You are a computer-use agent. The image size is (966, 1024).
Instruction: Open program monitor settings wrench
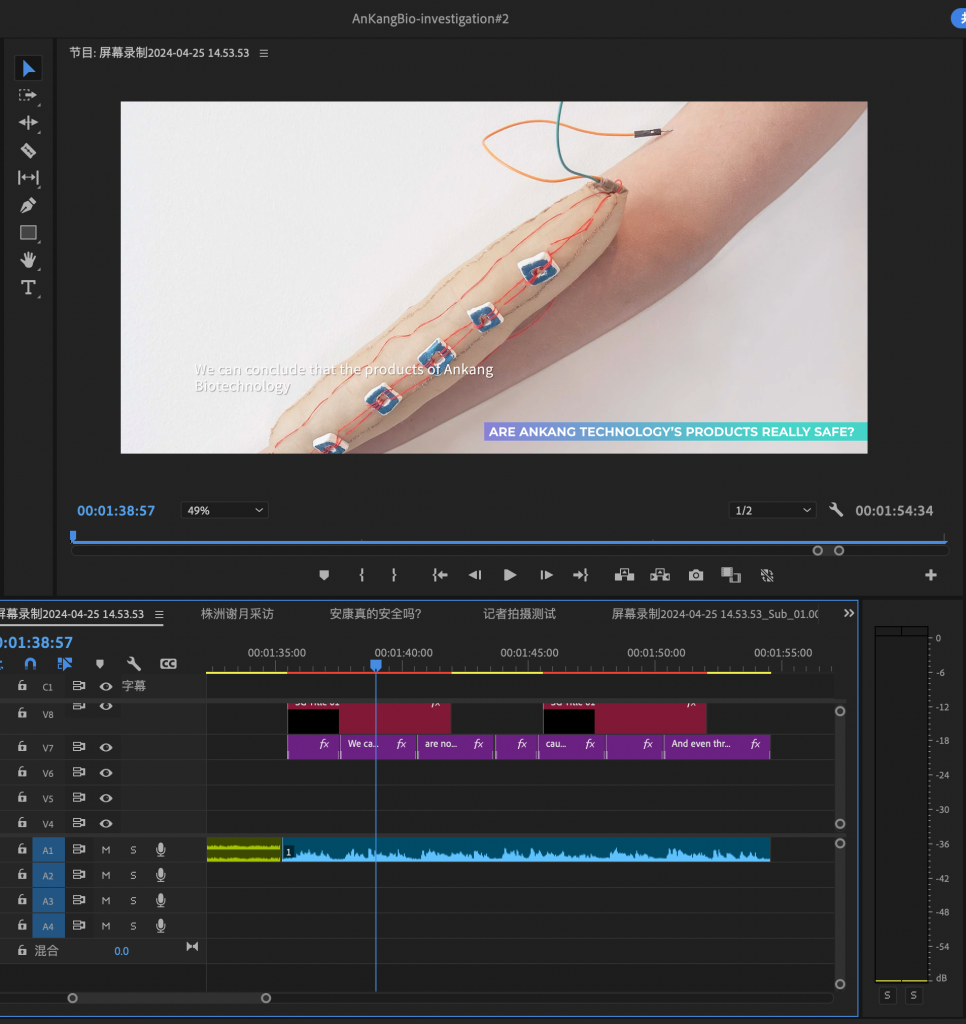click(836, 510)
